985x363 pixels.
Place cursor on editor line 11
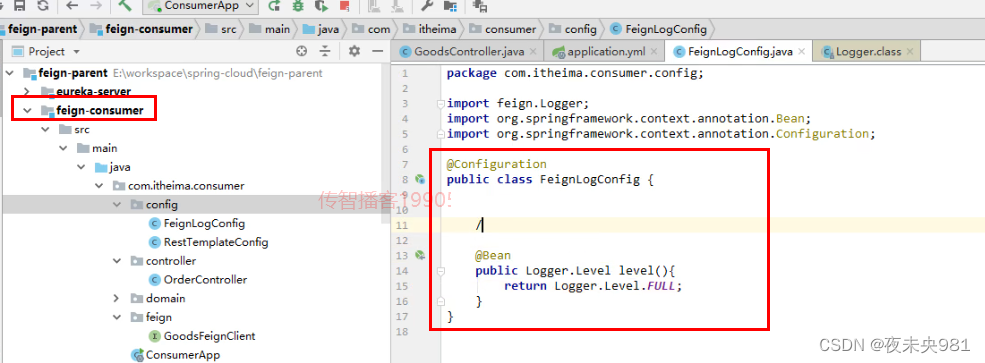click(x=687, y=225)
